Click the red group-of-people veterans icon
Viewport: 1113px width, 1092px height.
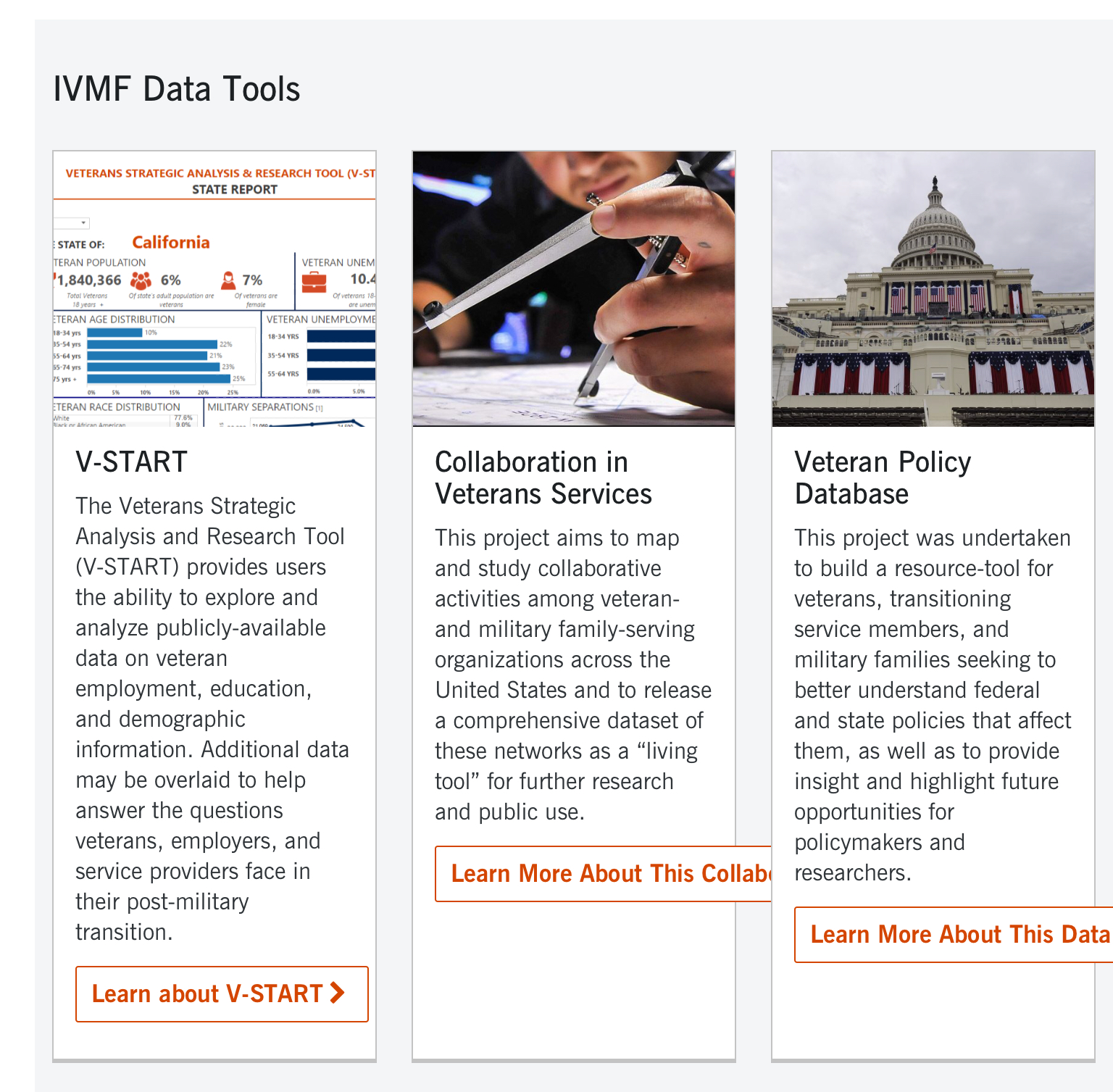point(141,280)
